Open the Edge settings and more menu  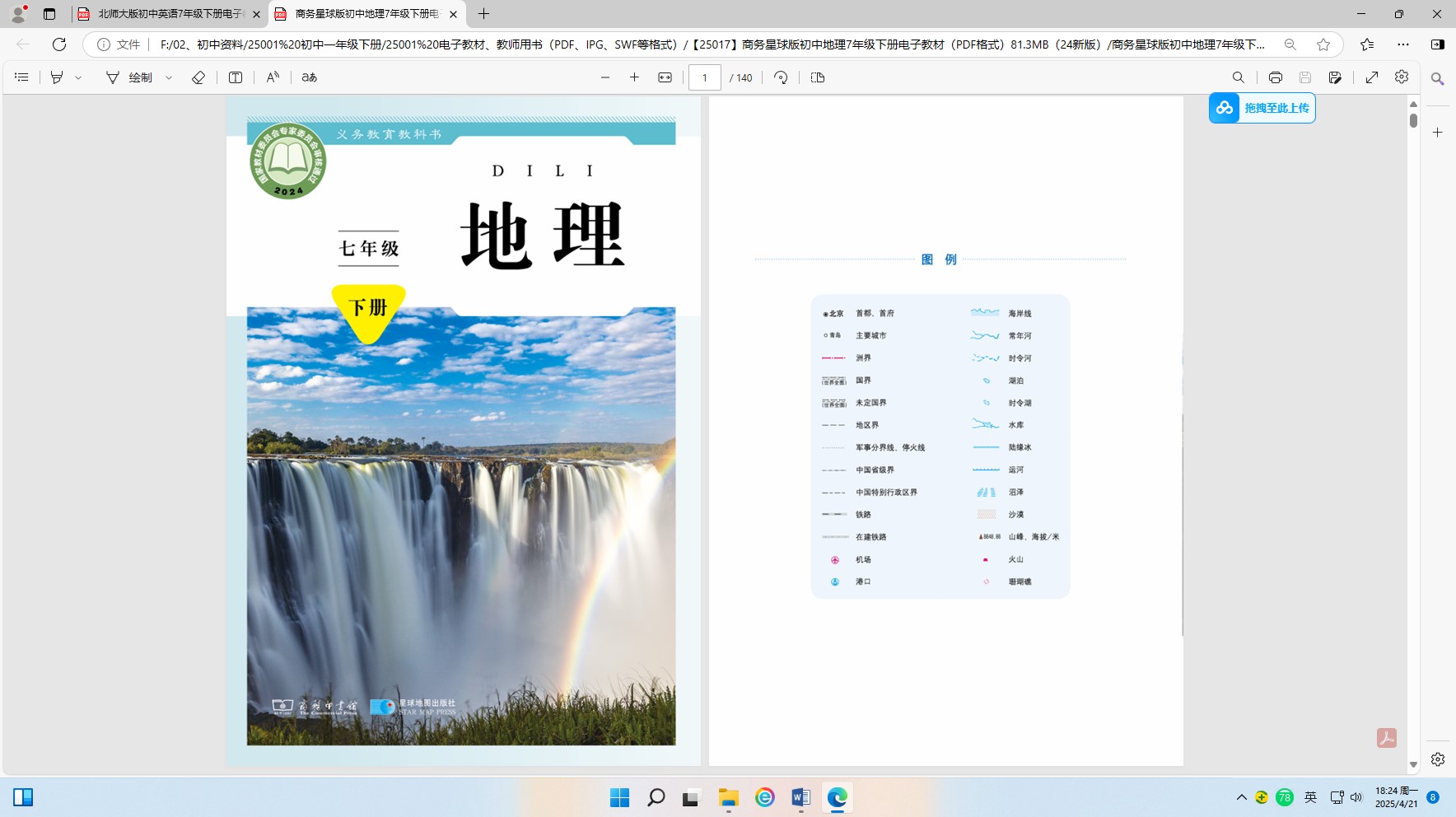(x=1403, y=44)
